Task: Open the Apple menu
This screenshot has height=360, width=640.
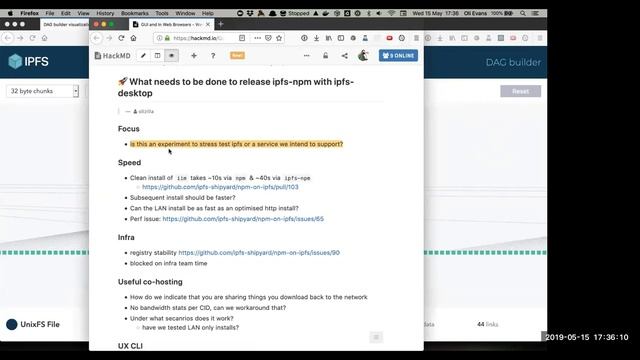Action: [x=10, y=13]
